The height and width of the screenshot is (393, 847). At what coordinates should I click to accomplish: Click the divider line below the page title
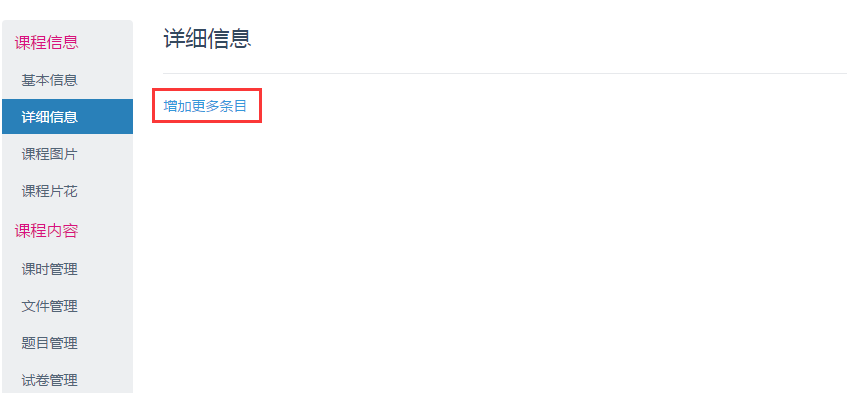coord(505,73)
